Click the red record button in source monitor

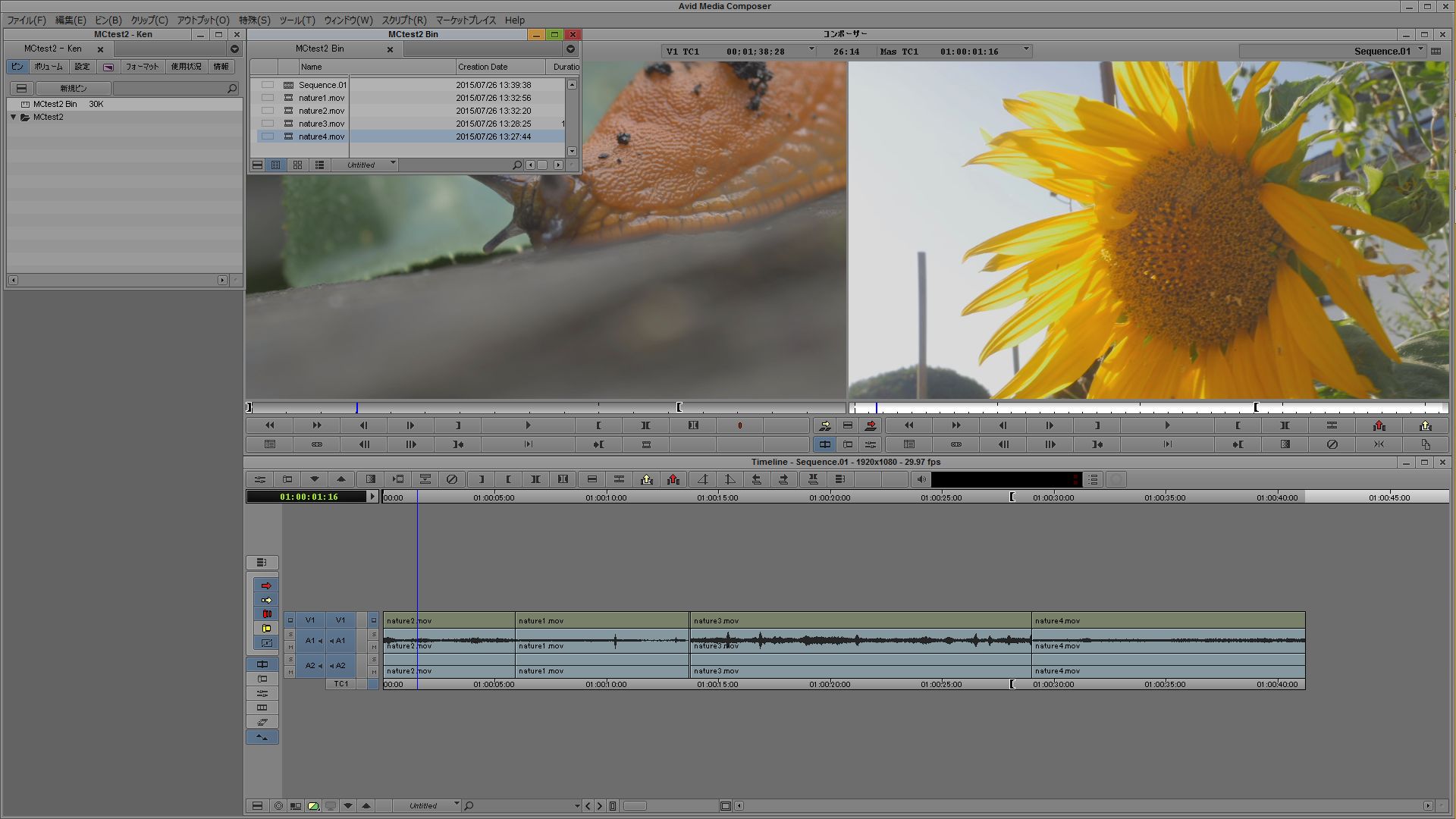click(739, 425)
